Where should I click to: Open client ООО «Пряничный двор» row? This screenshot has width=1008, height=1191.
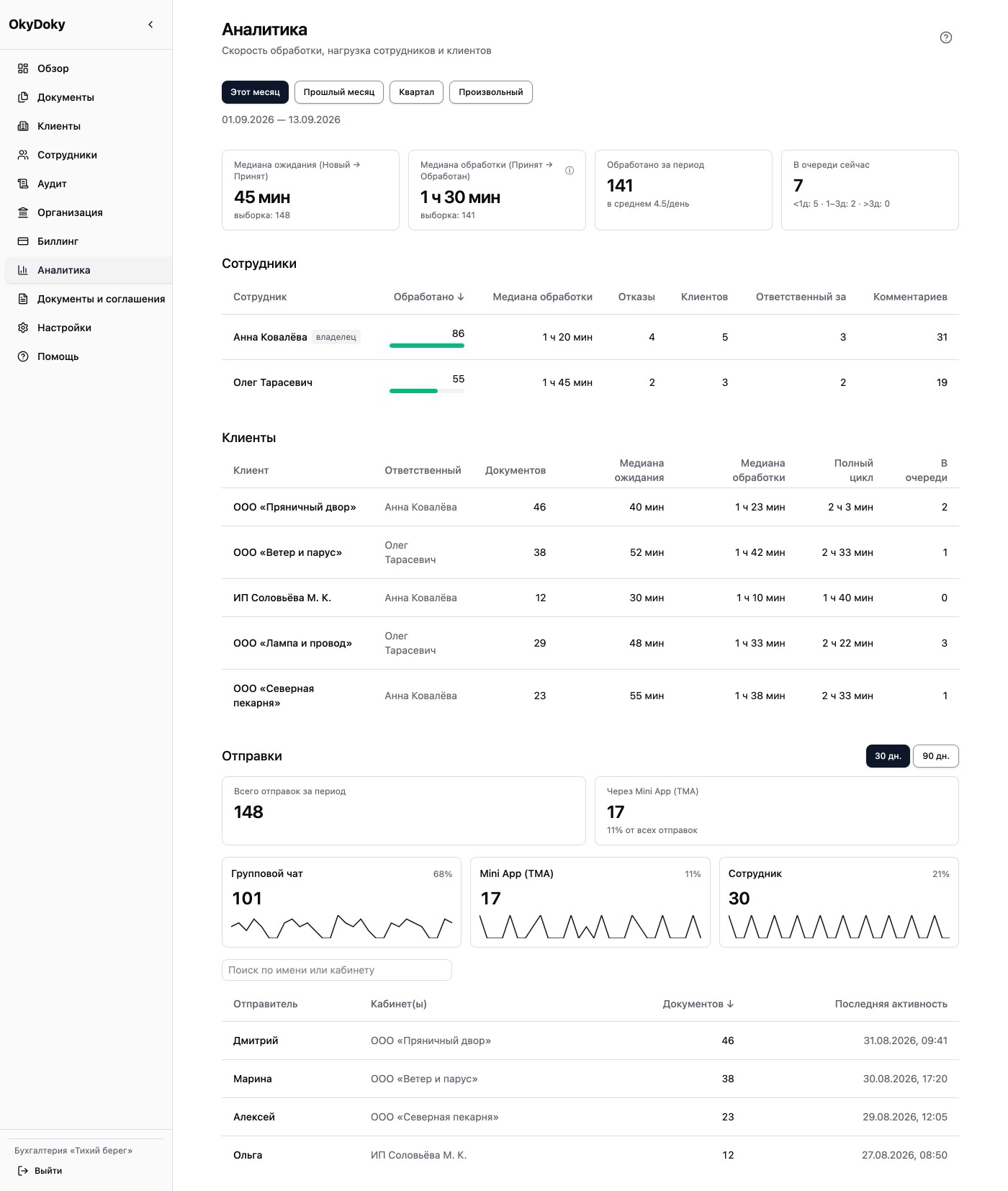tap(590, 507)
